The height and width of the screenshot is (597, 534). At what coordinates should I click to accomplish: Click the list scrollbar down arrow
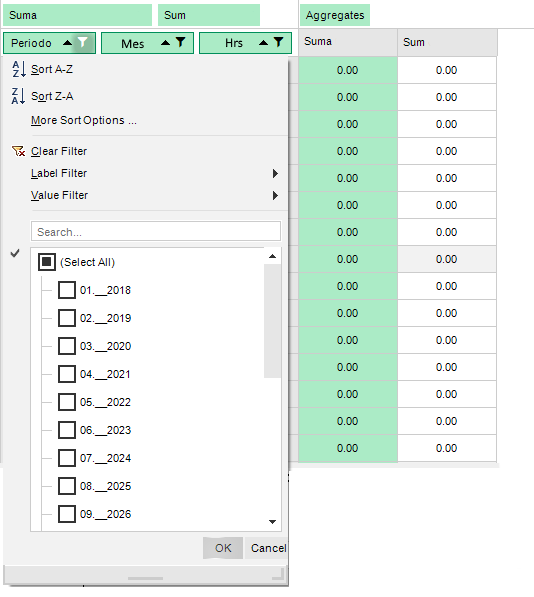pyautogui.click(x=273, y=522)
